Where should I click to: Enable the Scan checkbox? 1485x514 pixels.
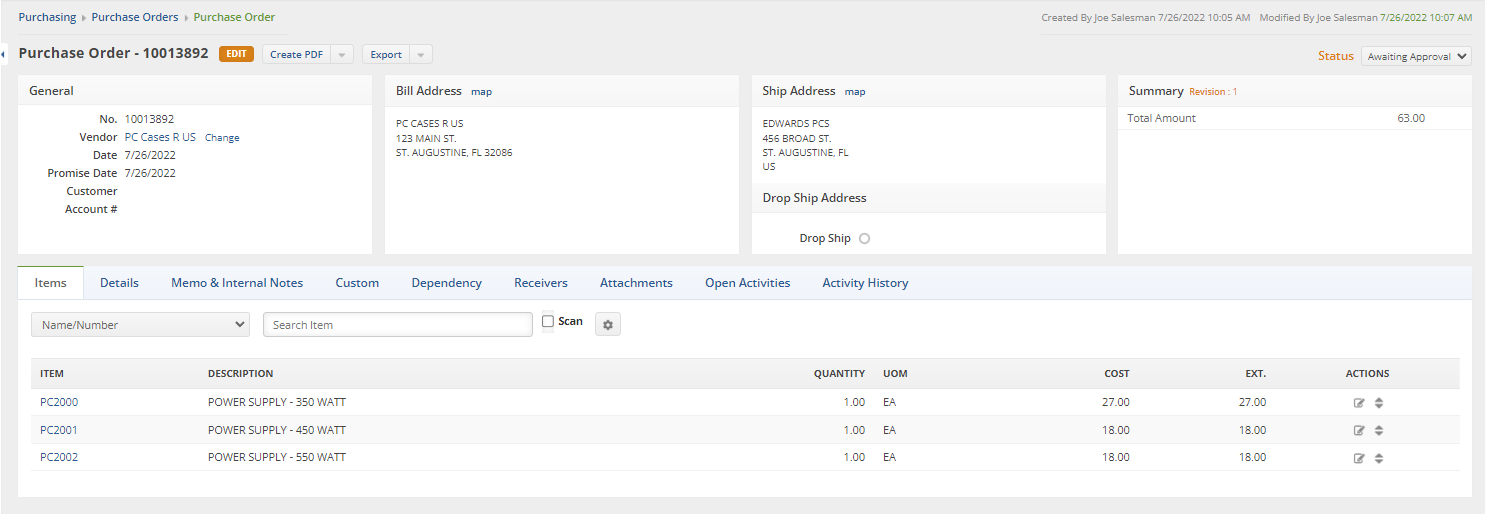pyautogui.click(x=548, y=322)
